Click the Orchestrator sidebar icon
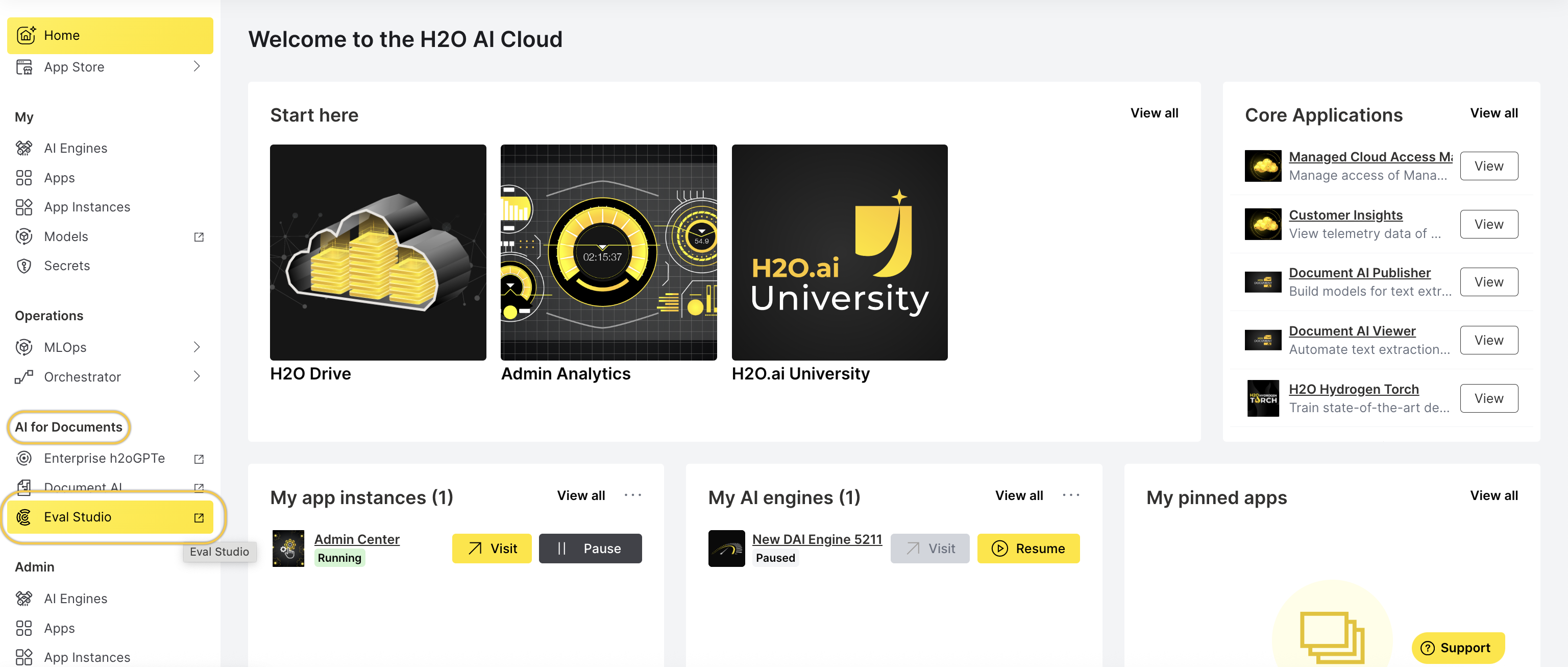 pos(24,377)
